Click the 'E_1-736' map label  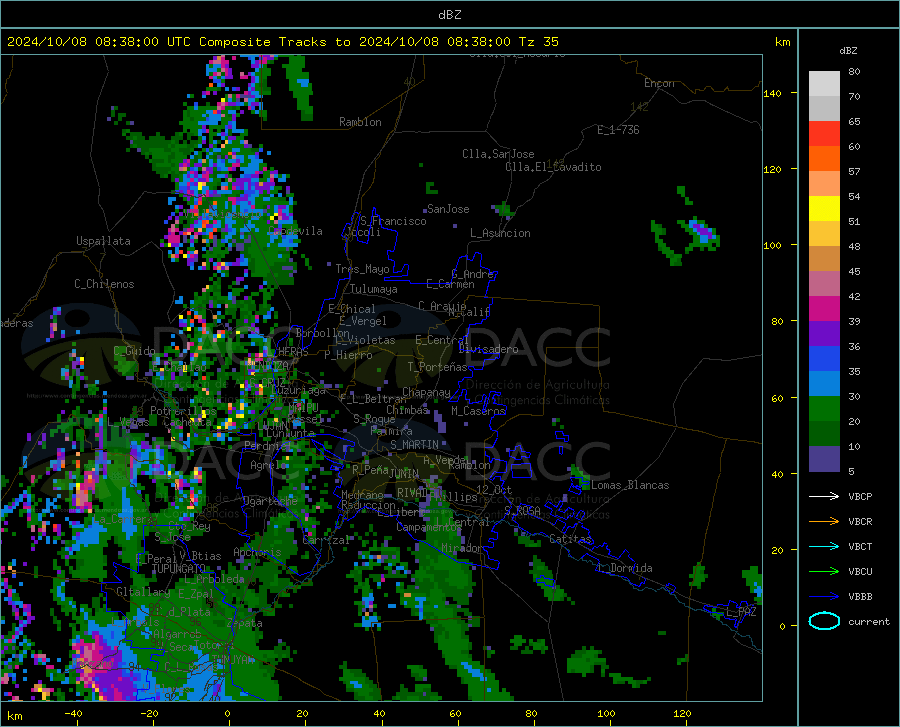click(x=618, y=130)
